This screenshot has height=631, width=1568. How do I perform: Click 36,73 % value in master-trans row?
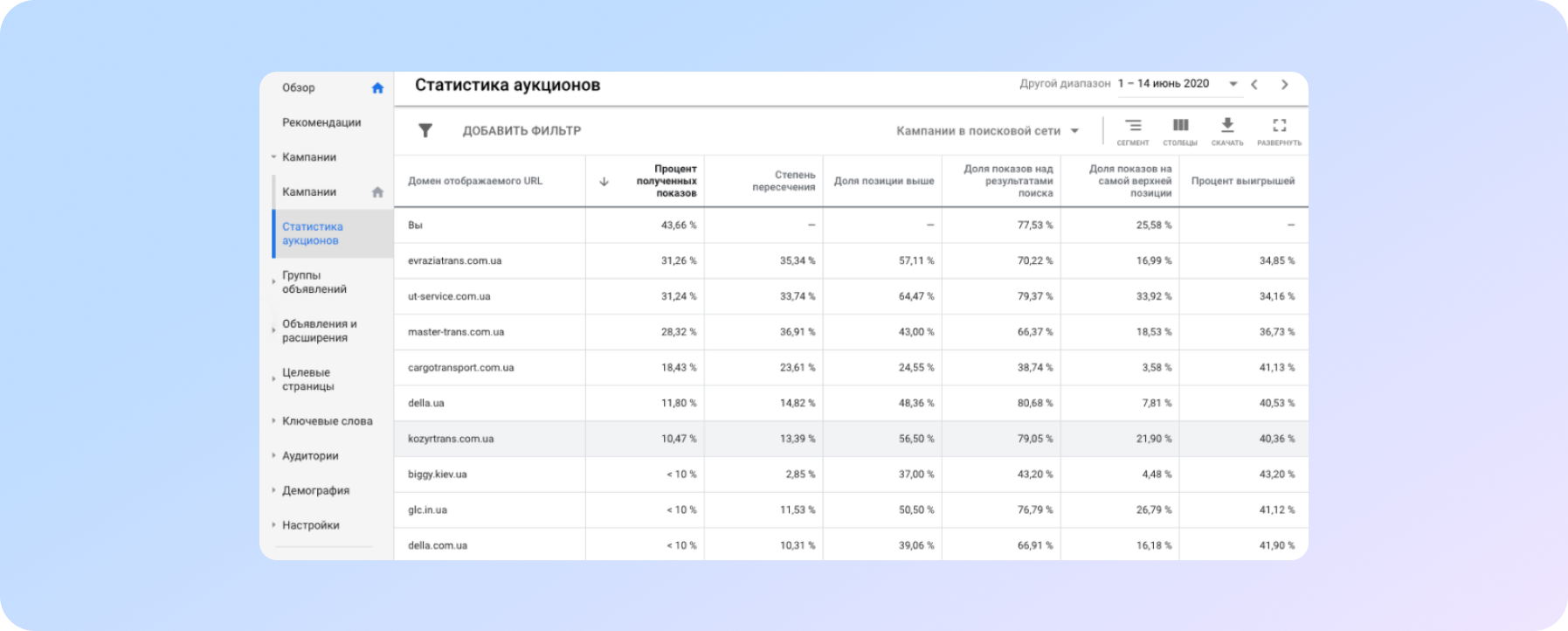click(x=1277, y=332)
